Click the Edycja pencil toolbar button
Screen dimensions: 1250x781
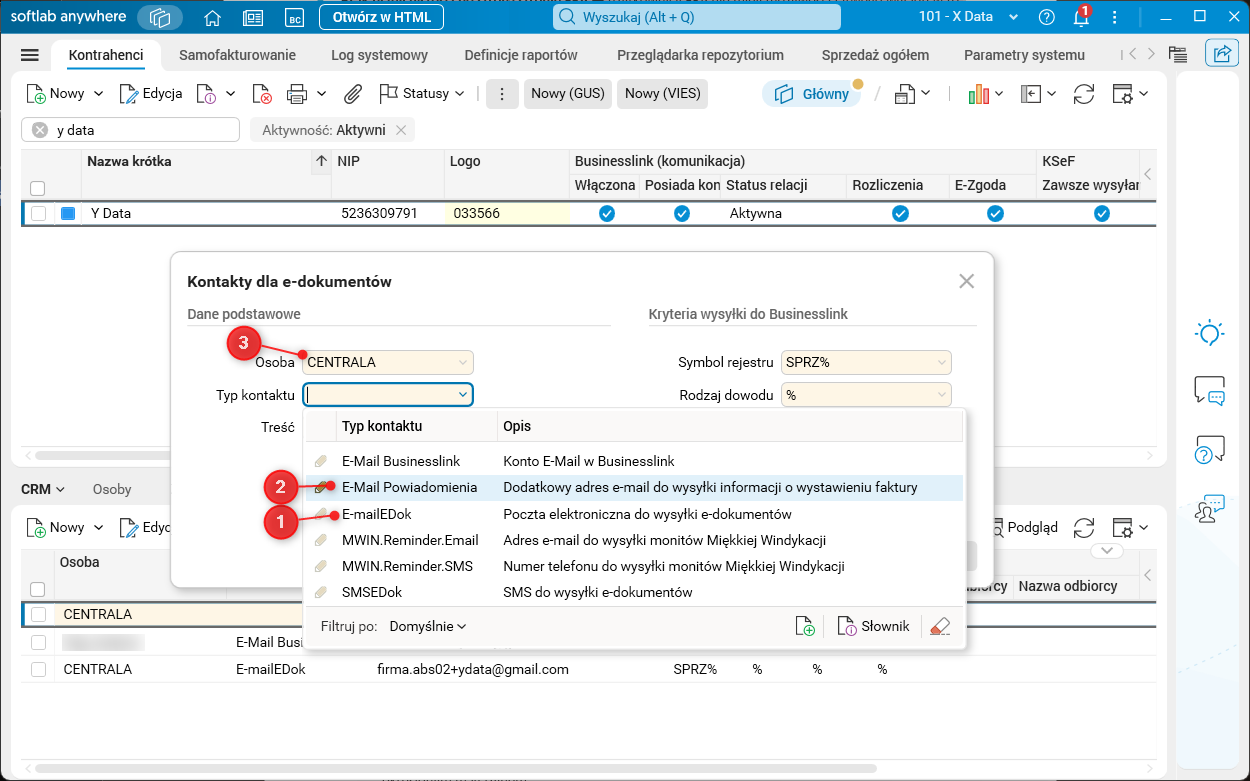(151, 94)
